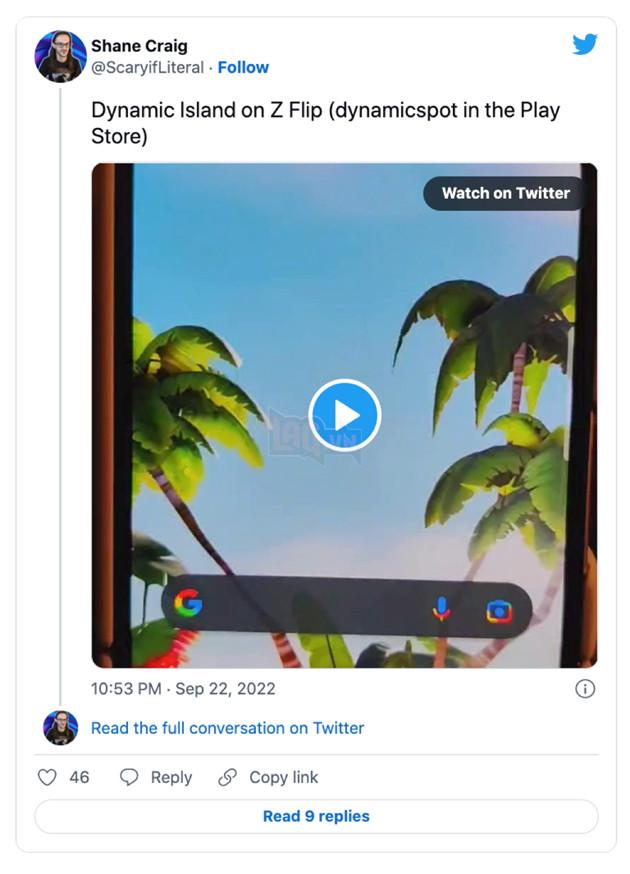Image resolution: width=630 pixels, height=874 pixels.
Task: Click the Twitter bird logo
Action: click(x=584, y=45)
